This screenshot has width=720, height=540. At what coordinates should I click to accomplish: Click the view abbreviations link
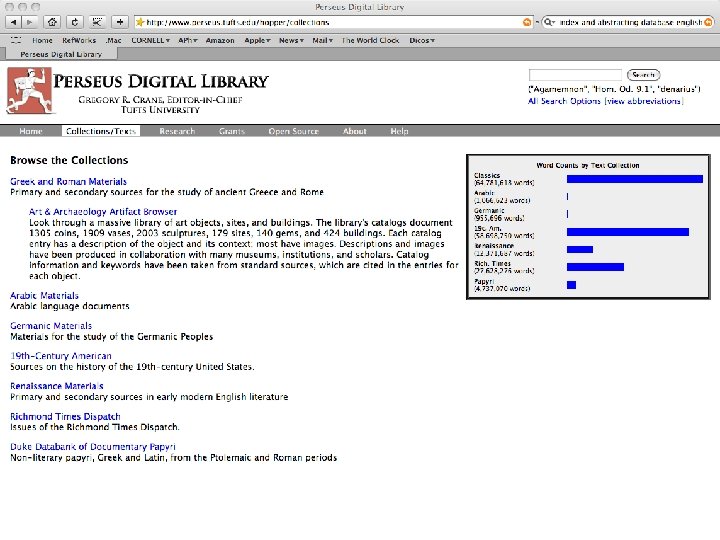pyautogui.click(x=644, y=101)
